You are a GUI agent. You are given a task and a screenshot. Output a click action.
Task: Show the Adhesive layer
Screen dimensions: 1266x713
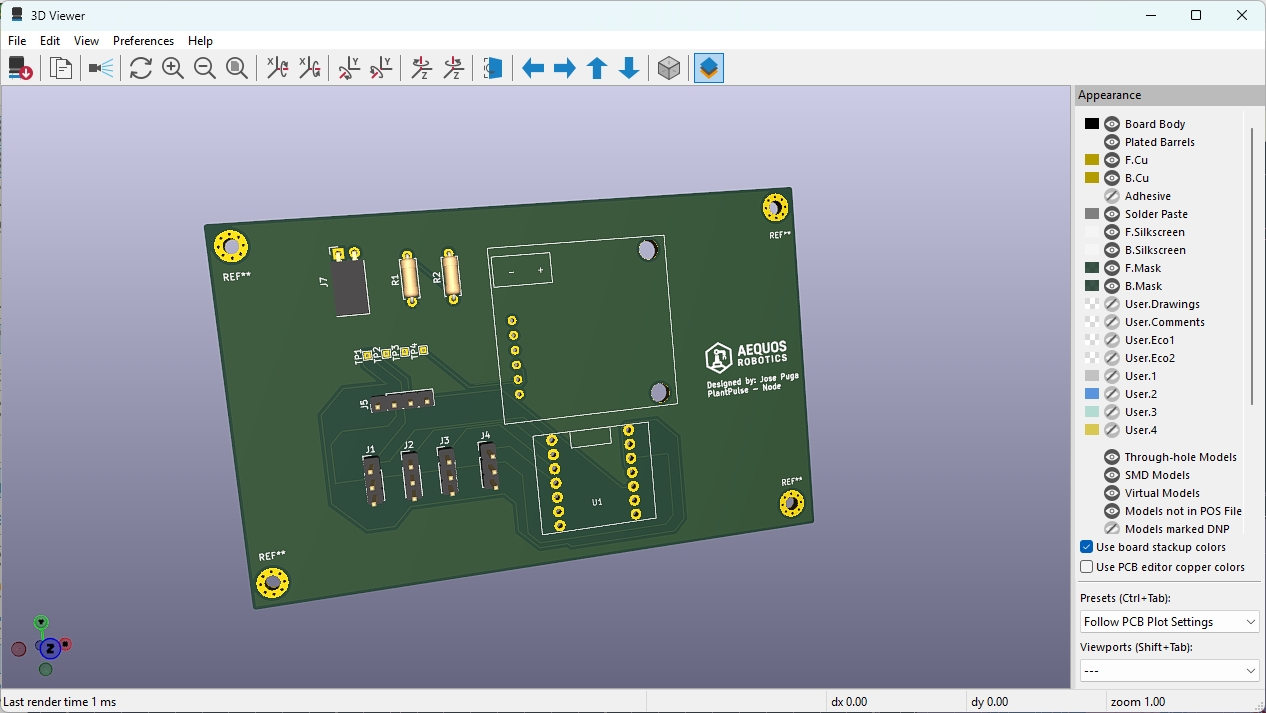pyautogui.click(x=1112, y=196)
